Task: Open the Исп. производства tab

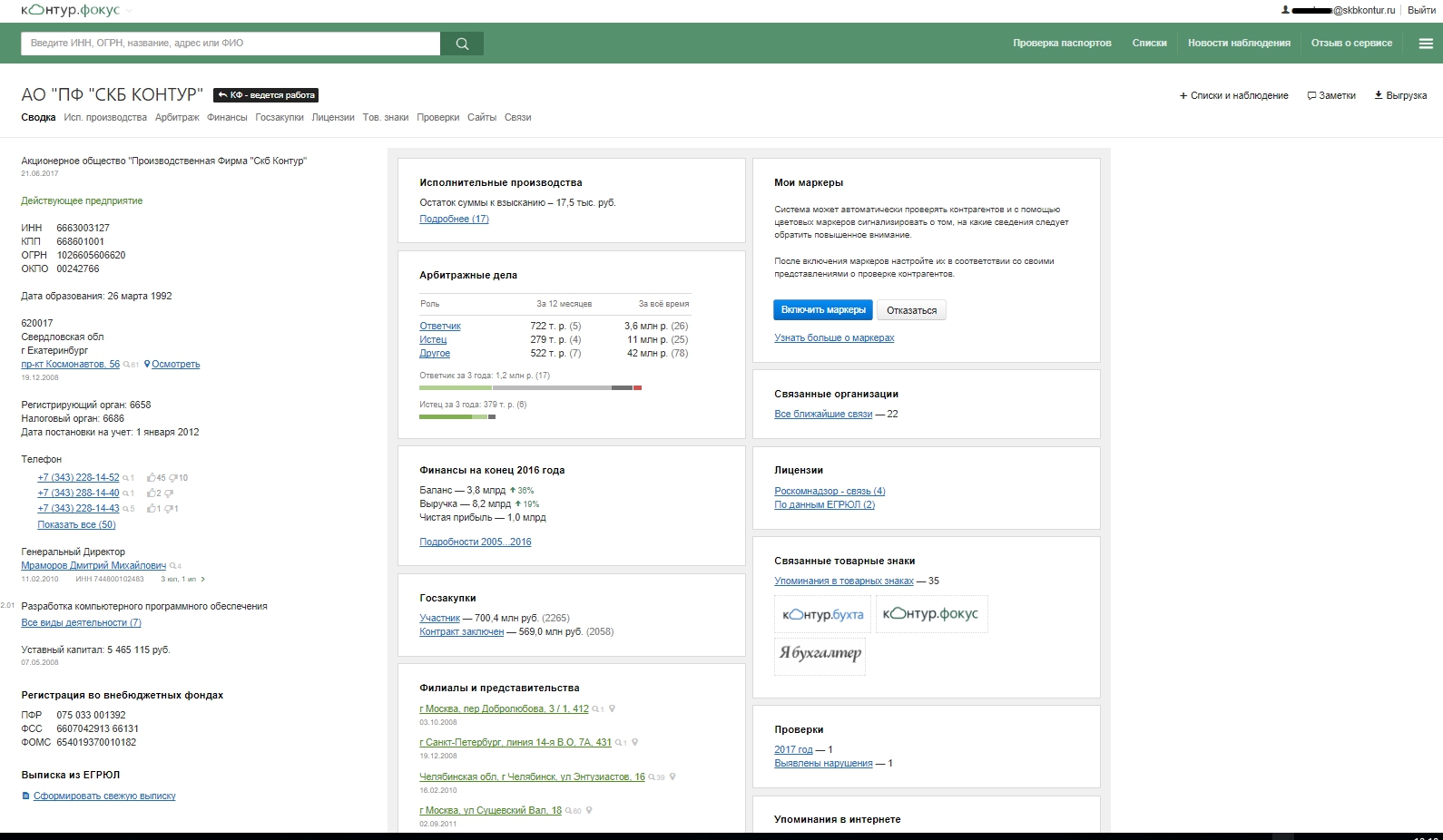Action: coord(105,117)
